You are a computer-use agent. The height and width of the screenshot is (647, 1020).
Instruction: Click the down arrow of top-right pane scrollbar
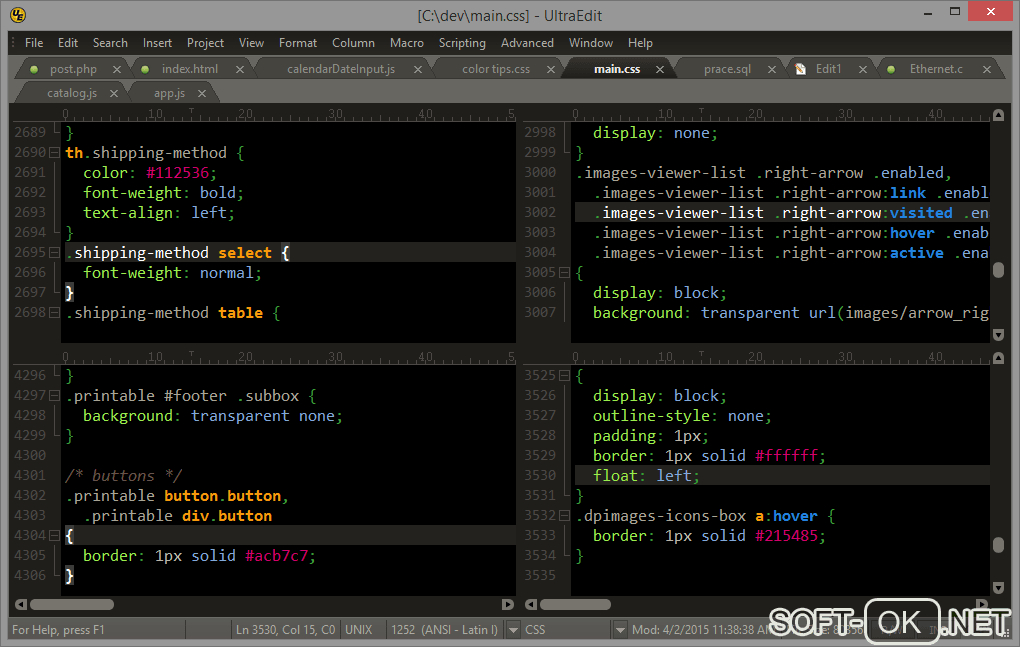click(999, 334)
